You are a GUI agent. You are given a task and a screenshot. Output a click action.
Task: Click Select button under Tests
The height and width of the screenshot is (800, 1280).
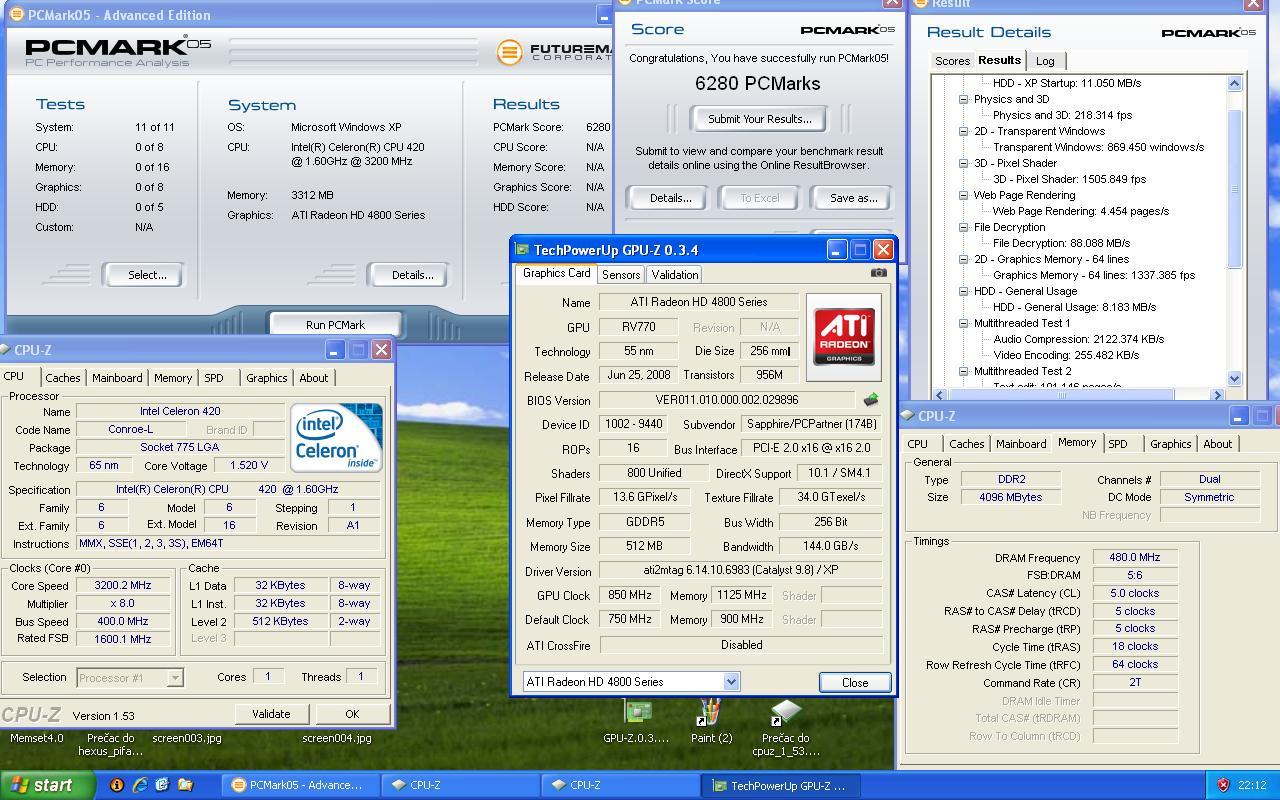(x=147, y=275)
